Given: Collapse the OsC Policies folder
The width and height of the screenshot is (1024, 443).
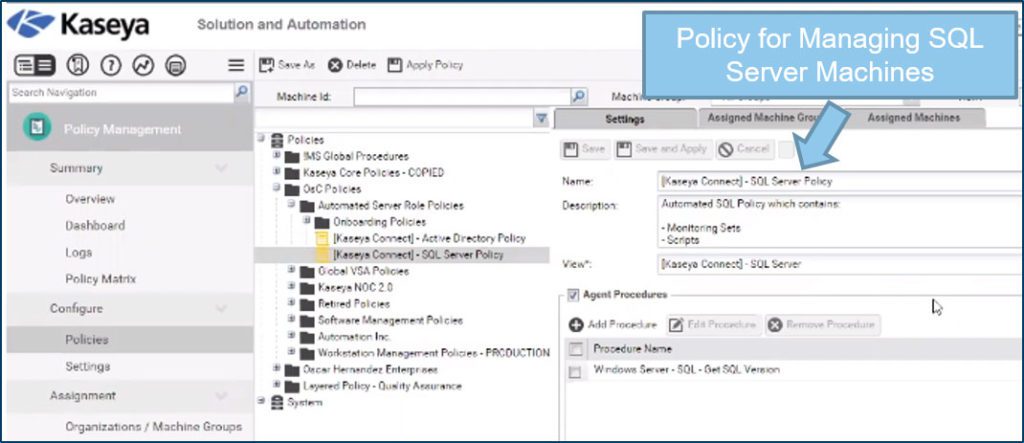Looking at the screenshot, I should click(x=277, y=188).
